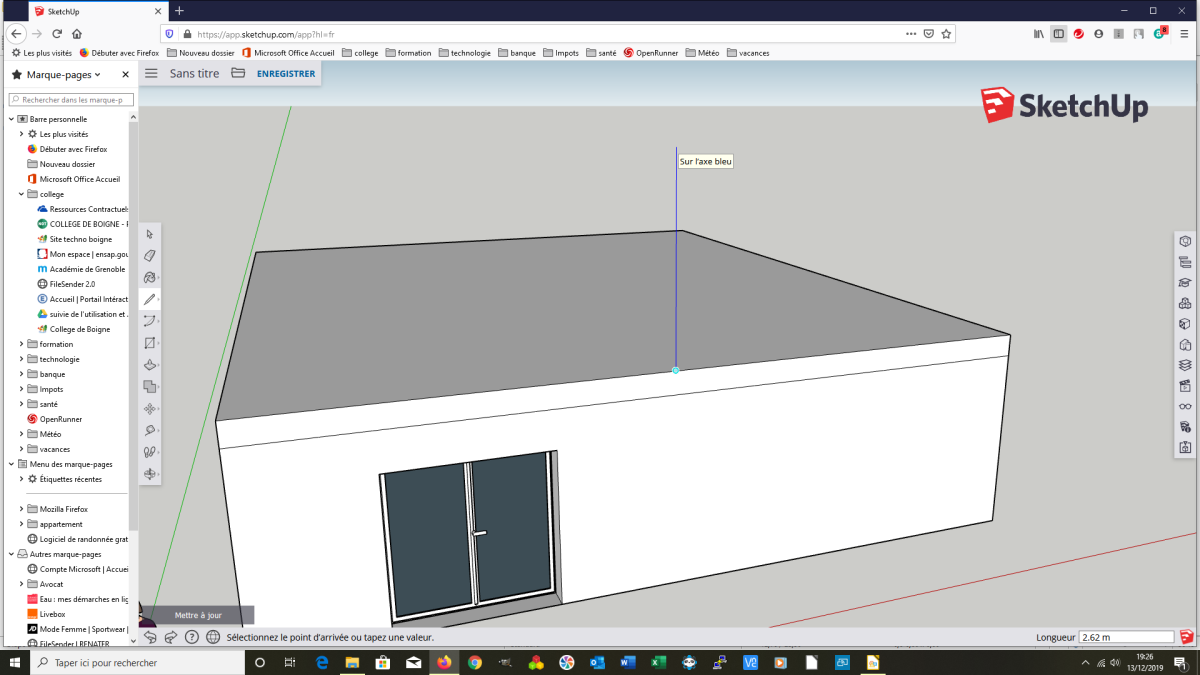Select the Move tool
This screenshot has width=1200, height=675.
150,408
